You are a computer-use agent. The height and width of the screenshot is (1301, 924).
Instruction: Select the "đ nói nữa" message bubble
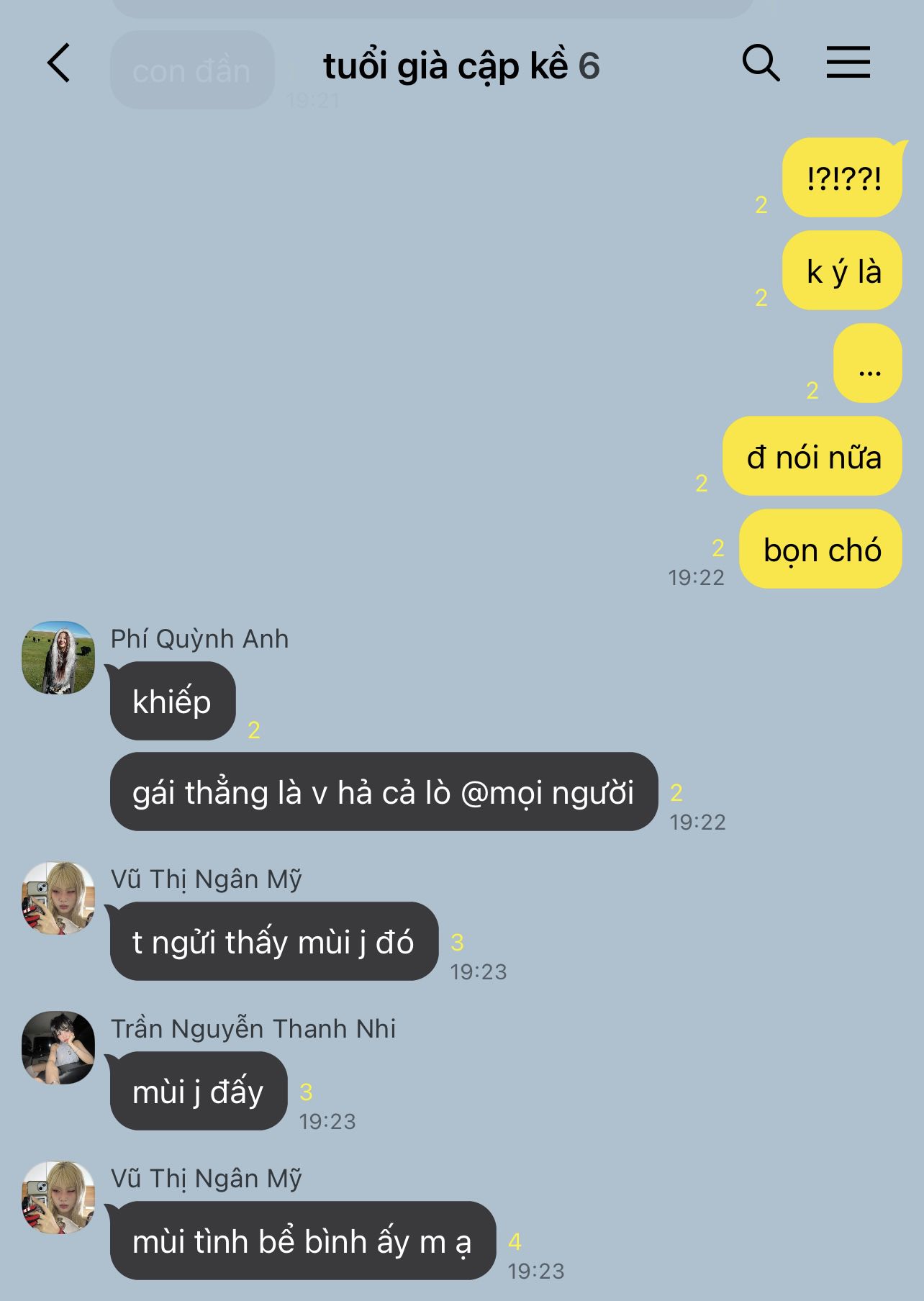pos(812,456)
